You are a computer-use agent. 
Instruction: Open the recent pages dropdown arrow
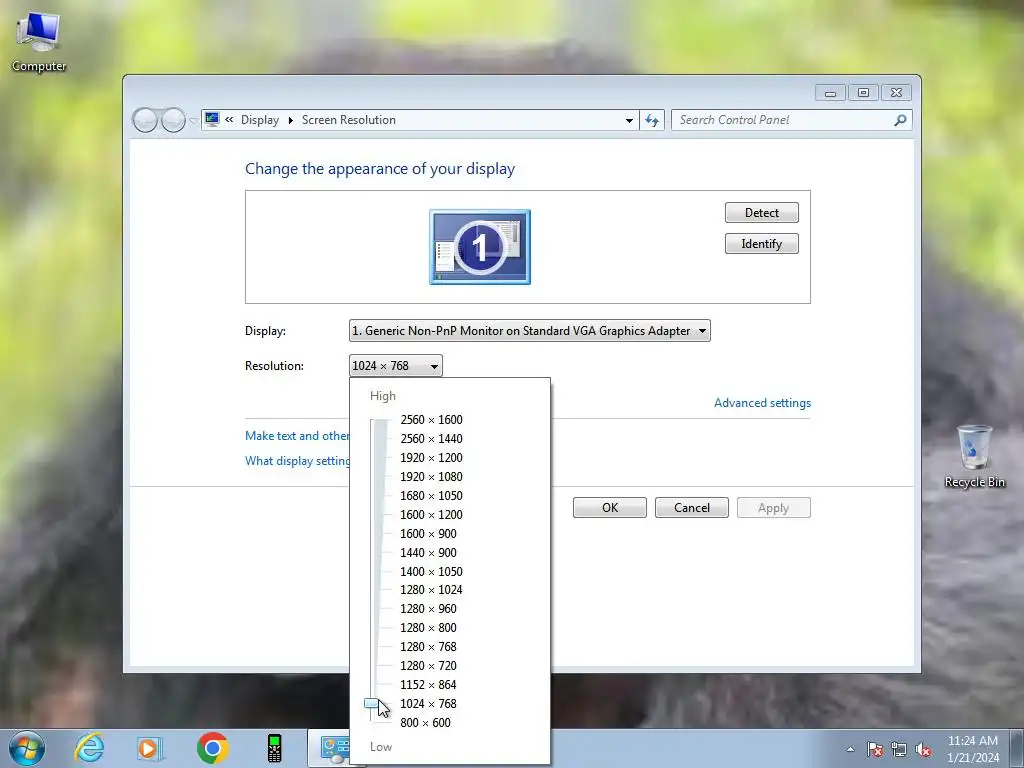193,120
